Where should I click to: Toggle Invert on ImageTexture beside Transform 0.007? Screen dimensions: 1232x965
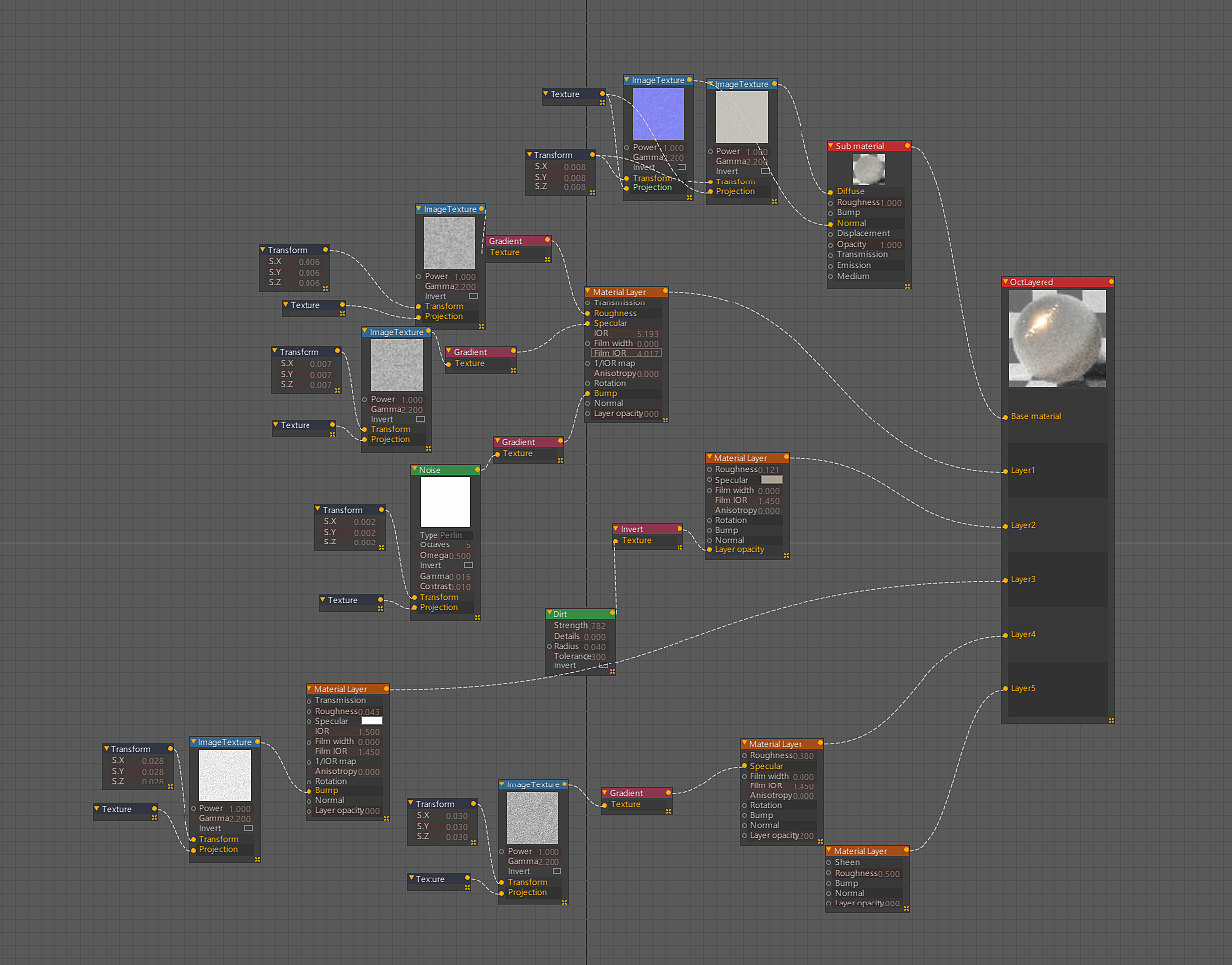420,419
